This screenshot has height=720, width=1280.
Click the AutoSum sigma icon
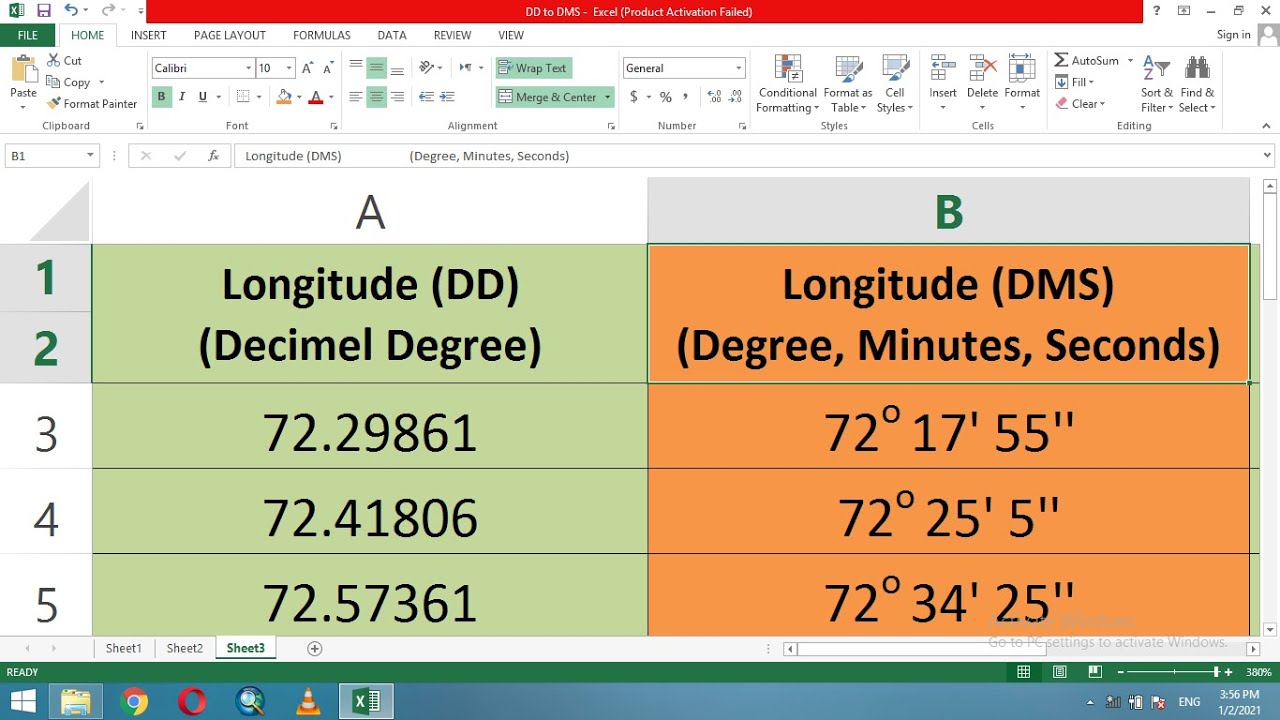[1062, 60]
